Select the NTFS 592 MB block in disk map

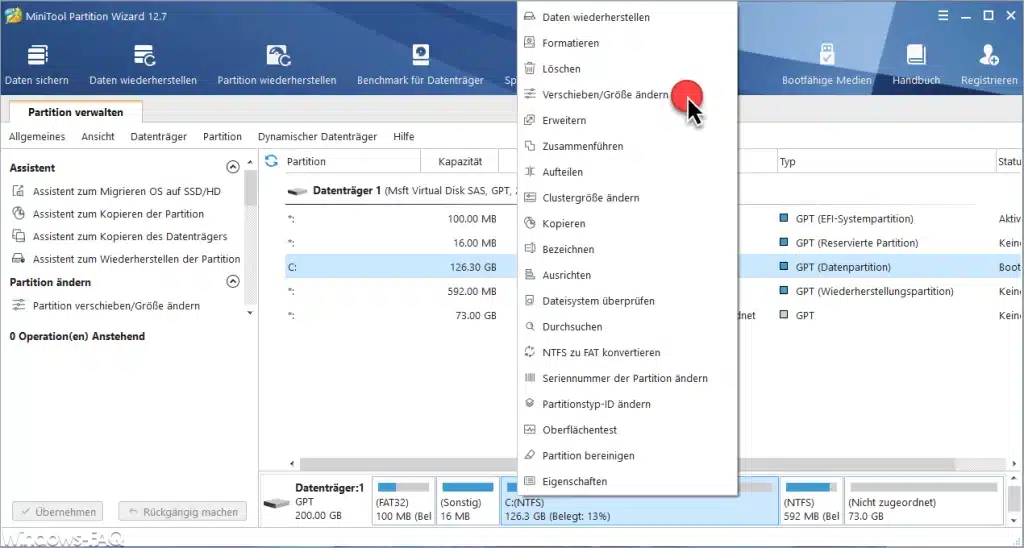coord(810,501)
